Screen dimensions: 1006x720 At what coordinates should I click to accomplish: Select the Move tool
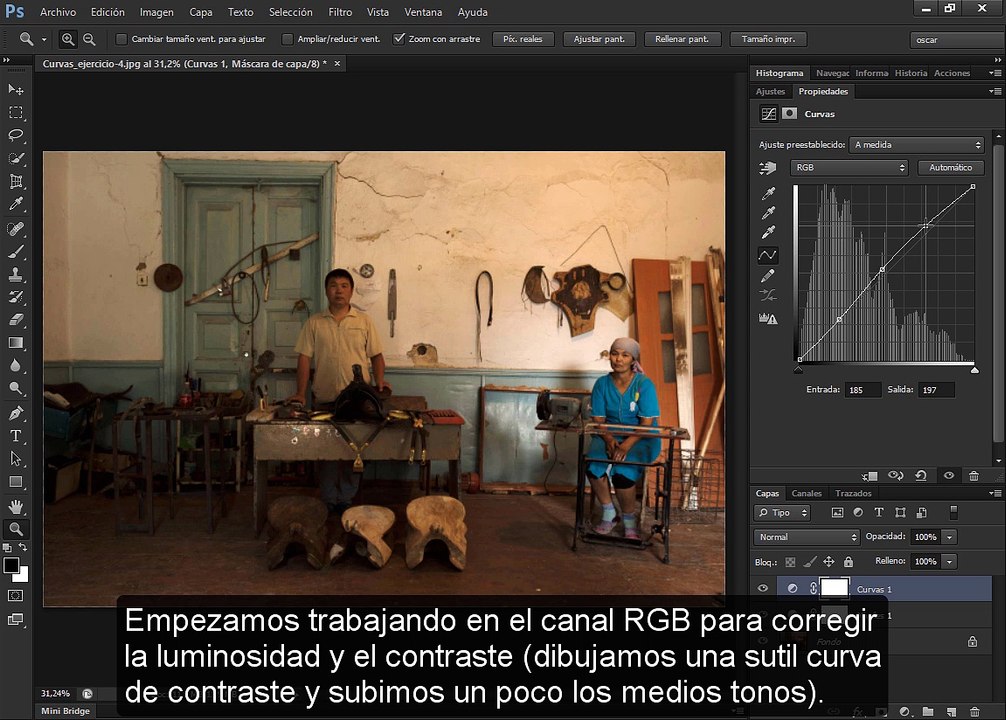pyautogui.click(x=15, y=89)
